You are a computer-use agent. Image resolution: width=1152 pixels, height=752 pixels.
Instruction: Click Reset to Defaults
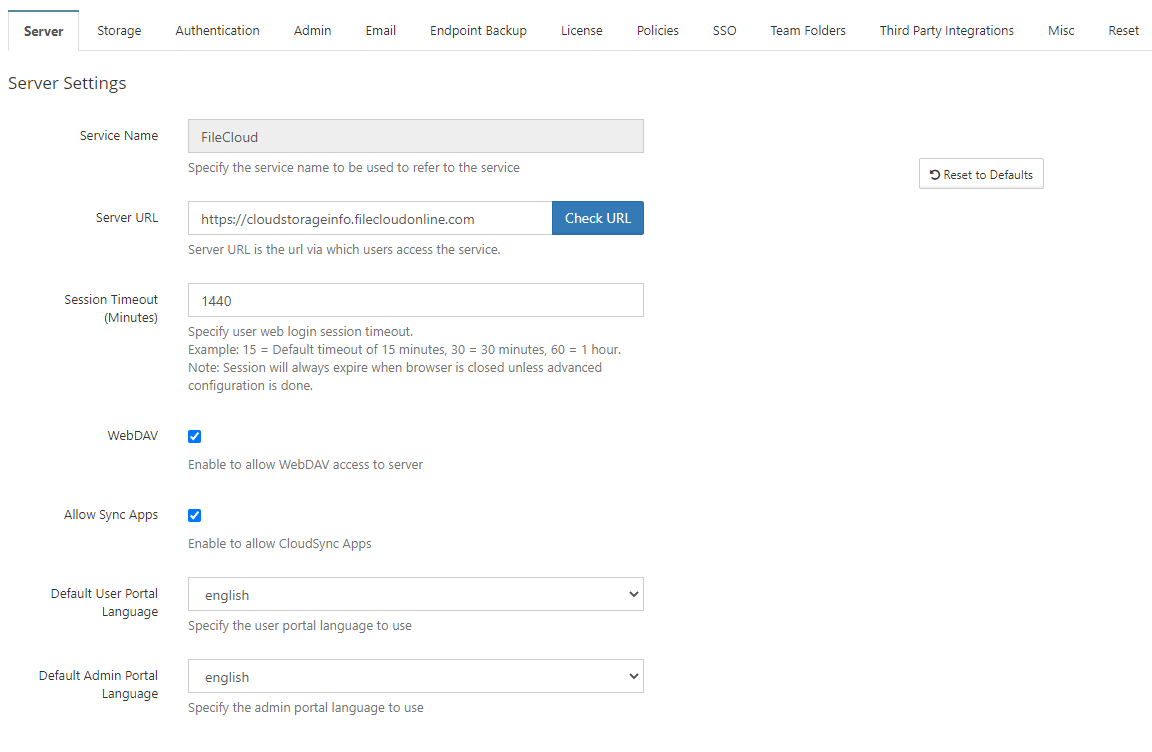click(981, 173)
